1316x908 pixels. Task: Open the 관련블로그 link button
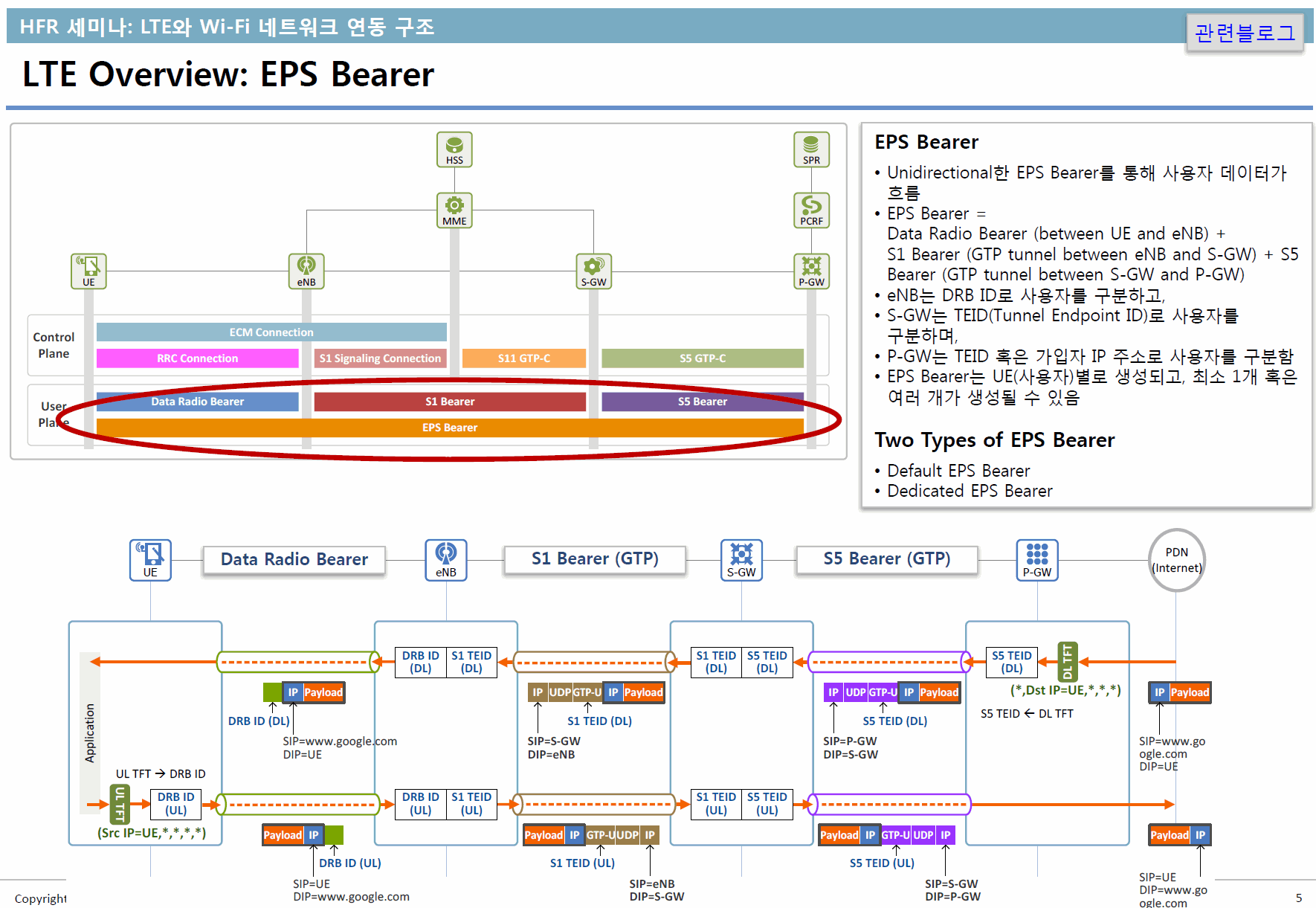click(x=1245, y=33)
